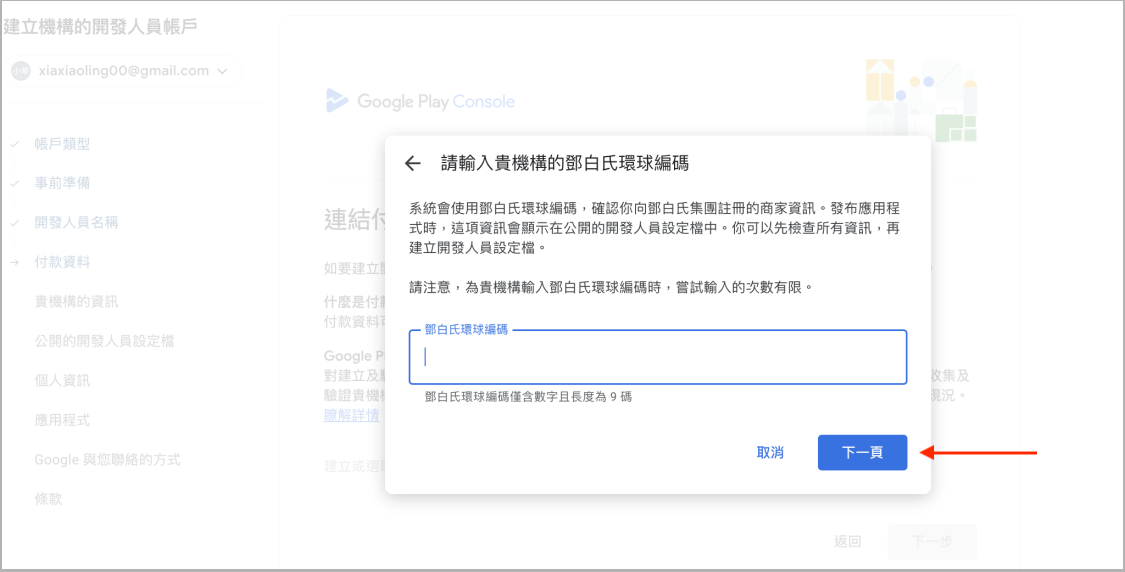Select 帳戶類型 step in the sidebar
The height and width of the screenshot is (572, 1125).
point(62,144)
